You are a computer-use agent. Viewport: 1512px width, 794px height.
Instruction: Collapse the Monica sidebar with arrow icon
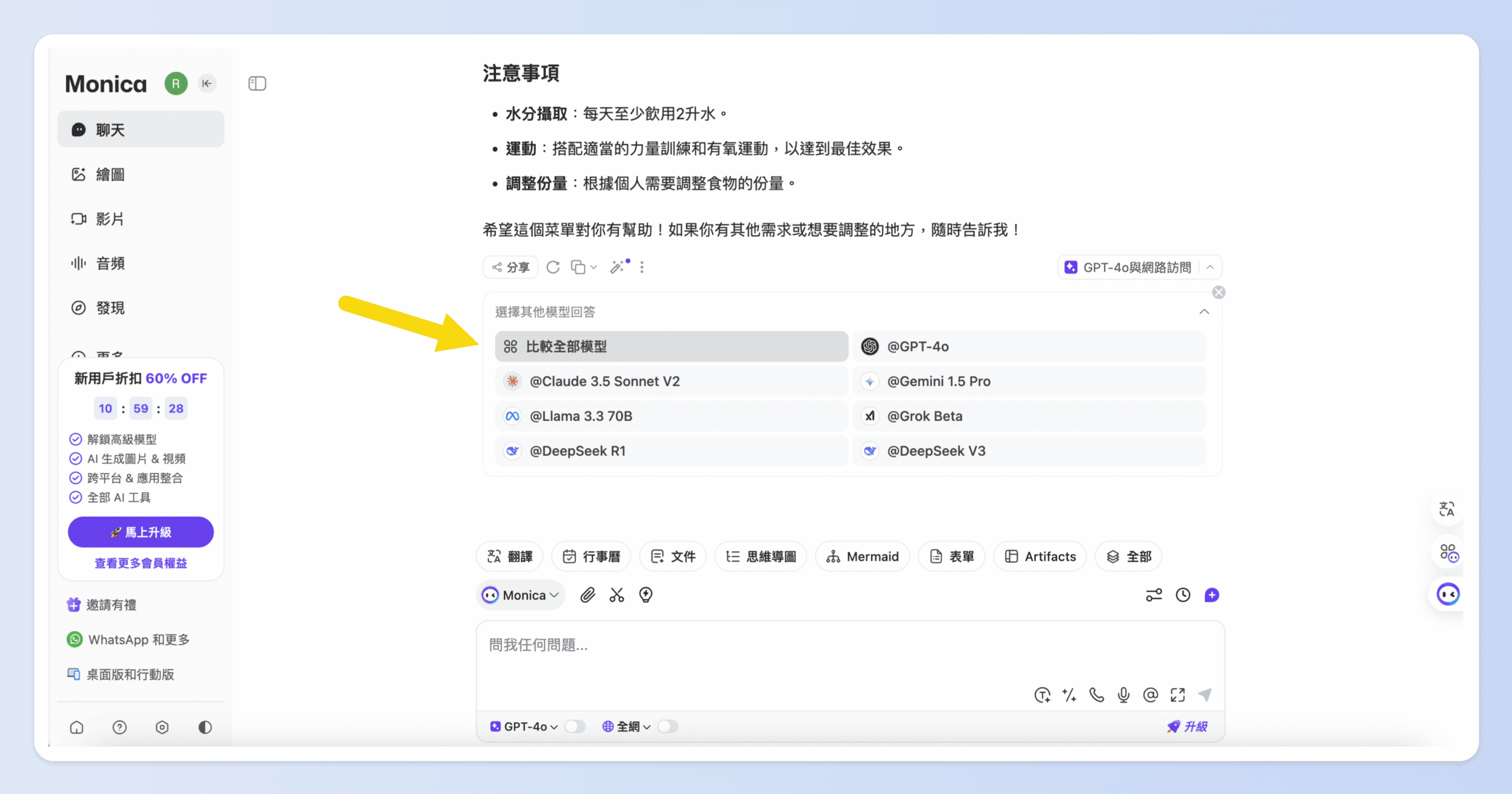pyautogui.click(x=207, y=83)
